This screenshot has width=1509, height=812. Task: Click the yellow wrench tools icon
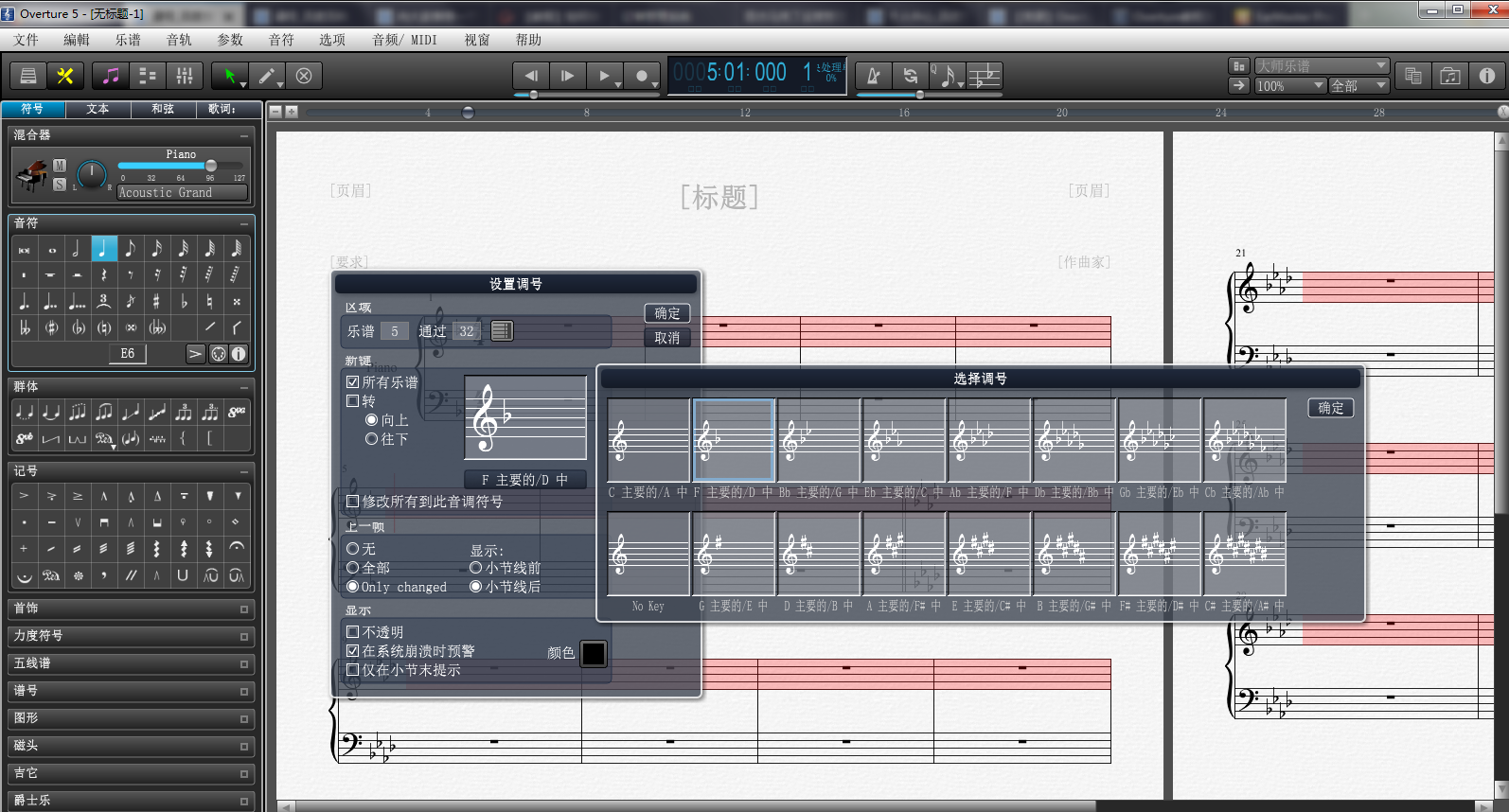tap(65, 76)
